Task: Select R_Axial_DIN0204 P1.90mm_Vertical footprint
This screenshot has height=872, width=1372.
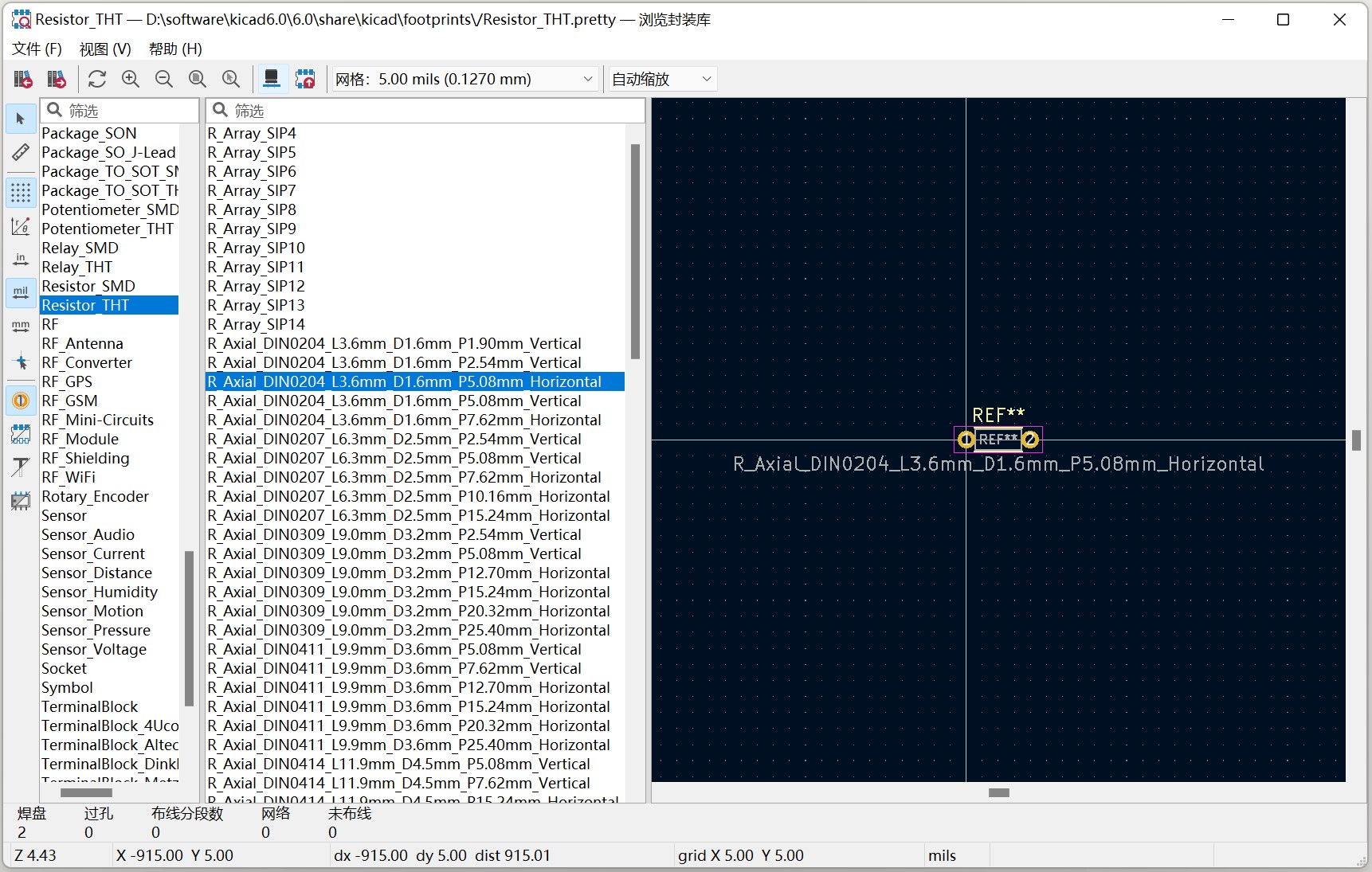Action: click(415, 343)
